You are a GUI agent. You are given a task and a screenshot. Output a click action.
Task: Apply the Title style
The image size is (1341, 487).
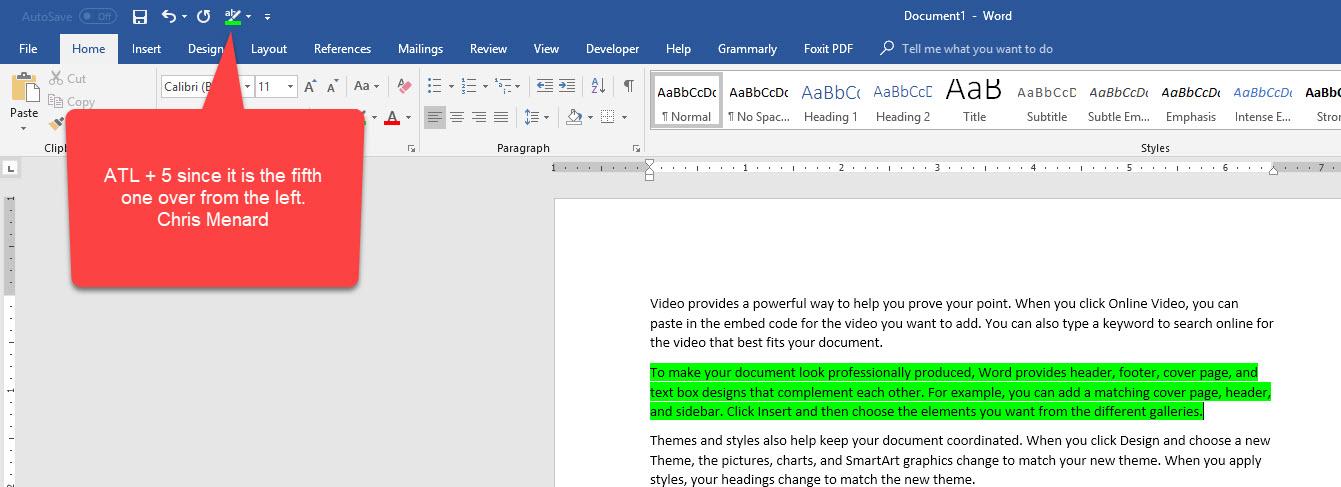coord(974,101)
